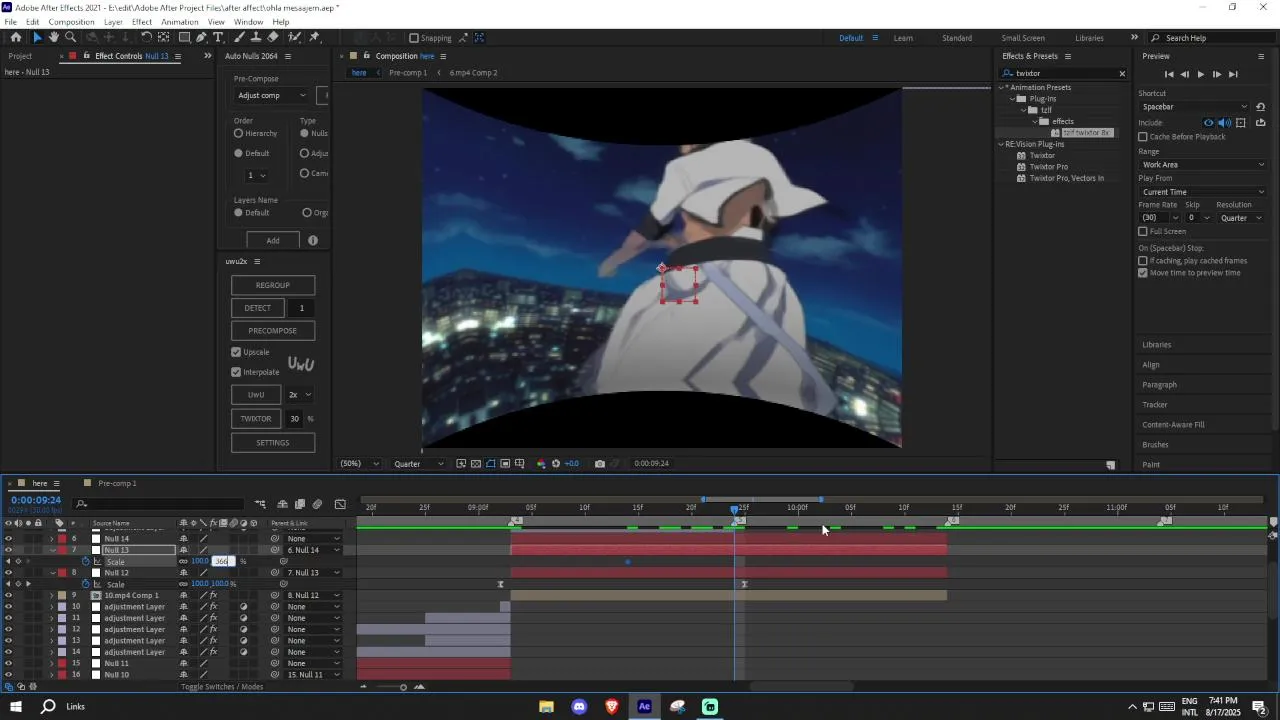Toggle the Graph Editor button
Viewport: 1280px width, 720px height.
pyautogui.click(x=340, y=504)
